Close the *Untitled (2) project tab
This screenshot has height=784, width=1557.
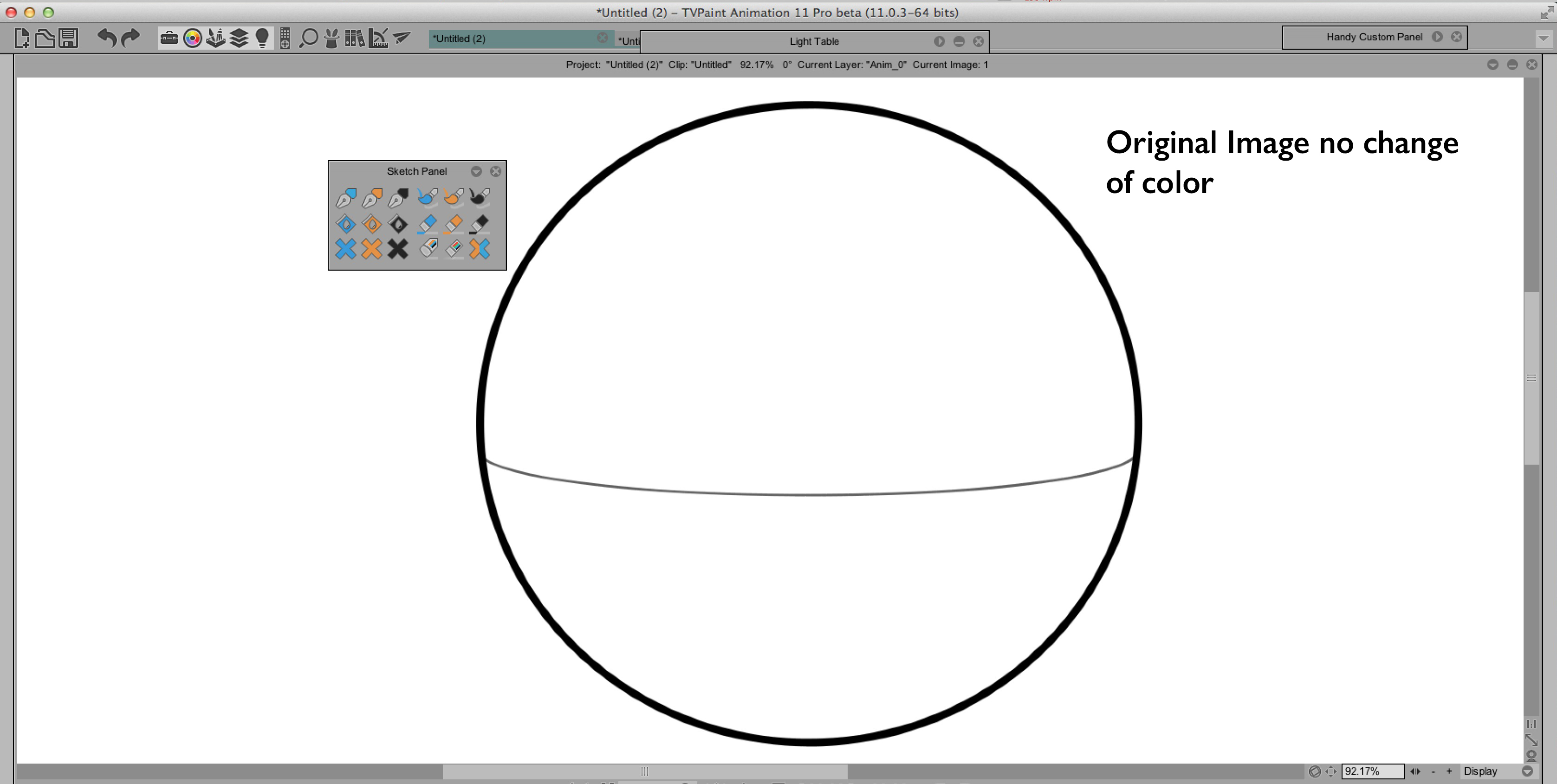[602, 38]
